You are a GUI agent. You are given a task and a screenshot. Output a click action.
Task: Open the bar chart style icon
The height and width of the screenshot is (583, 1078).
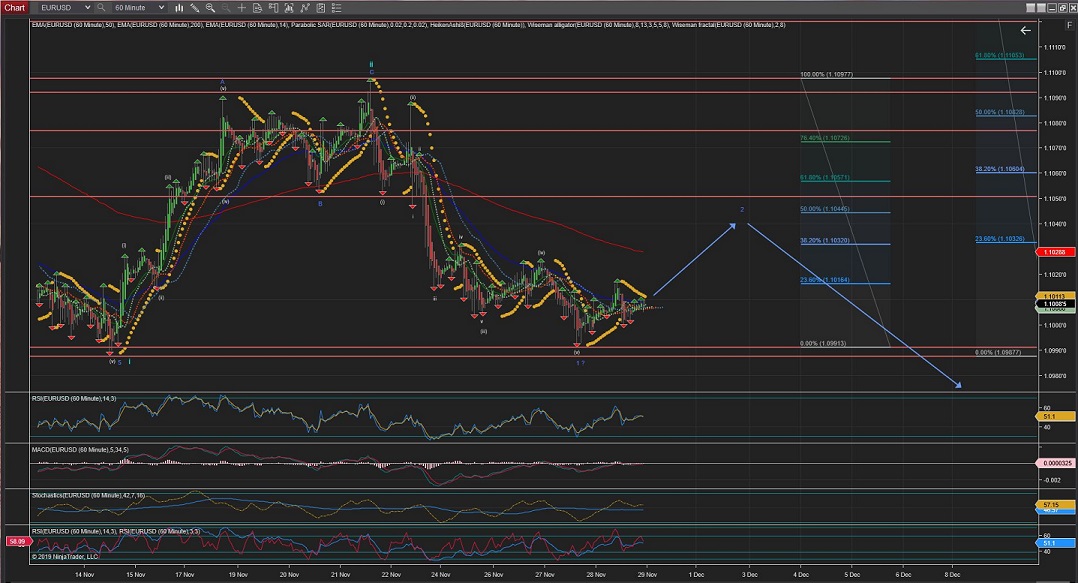click(x=179, y=8)
